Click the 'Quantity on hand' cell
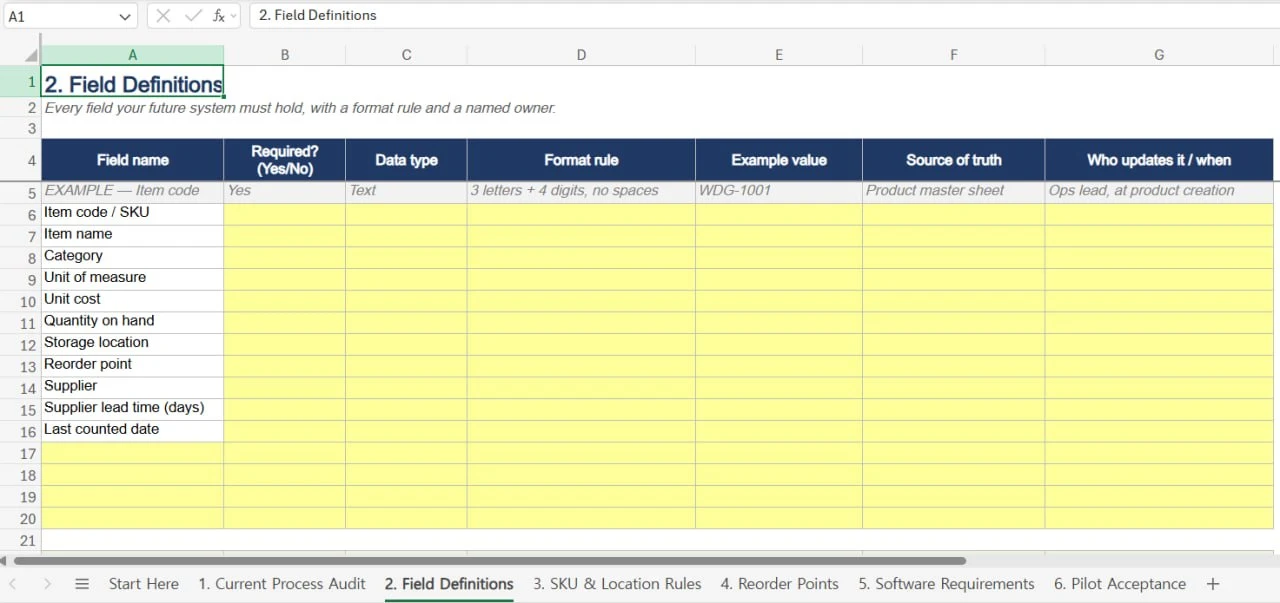1280x603 pixels. click(132, 321)
